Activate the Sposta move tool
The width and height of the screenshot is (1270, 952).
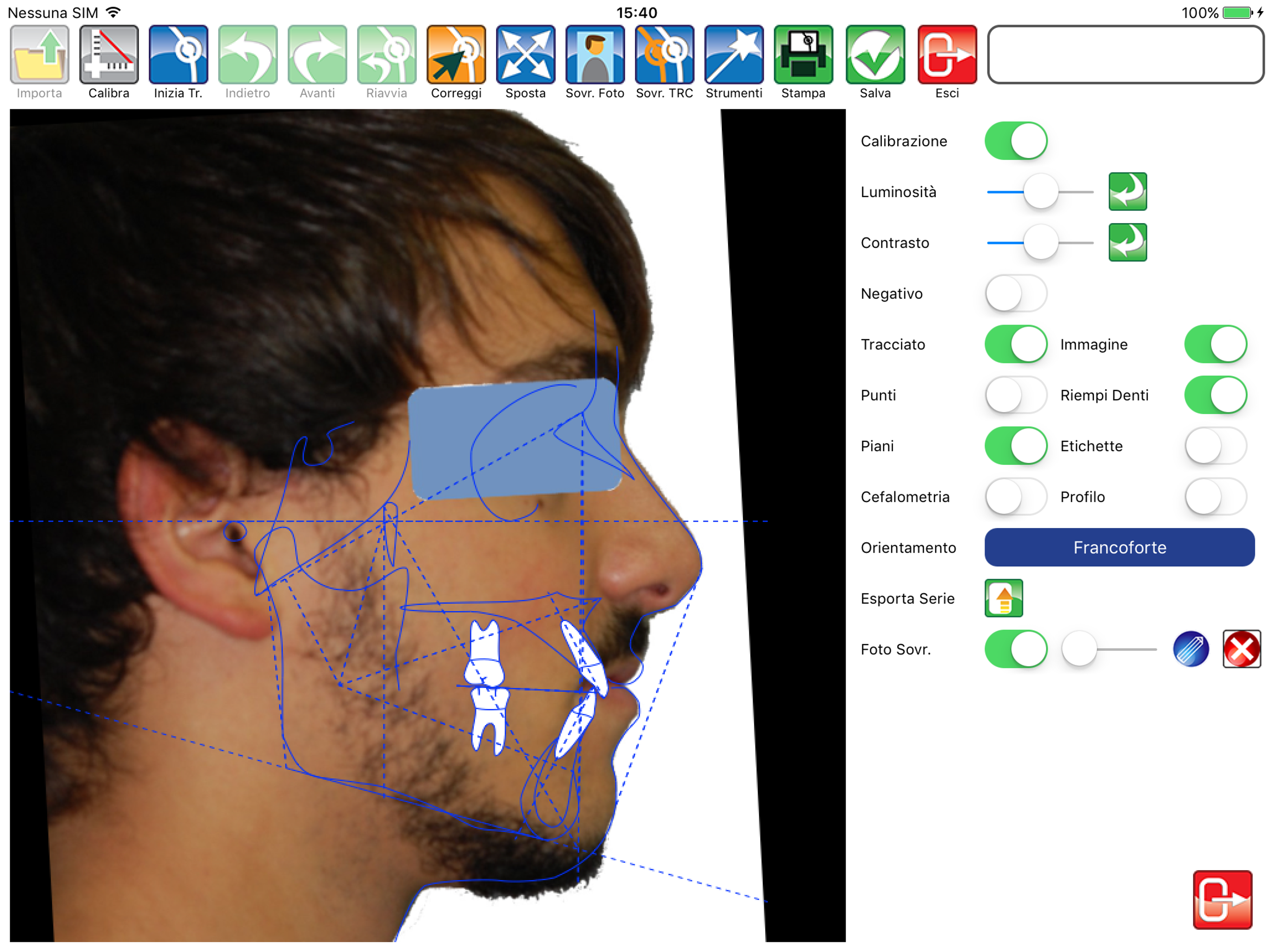(x=525, y=55)
